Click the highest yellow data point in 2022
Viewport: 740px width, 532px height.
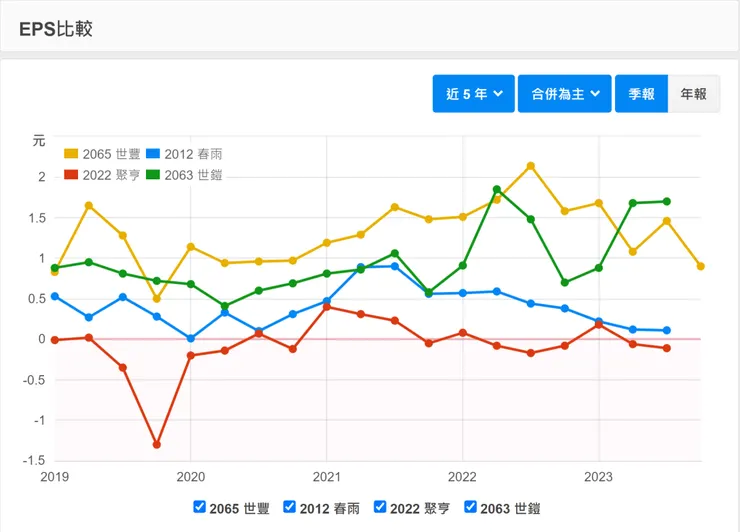531,166
